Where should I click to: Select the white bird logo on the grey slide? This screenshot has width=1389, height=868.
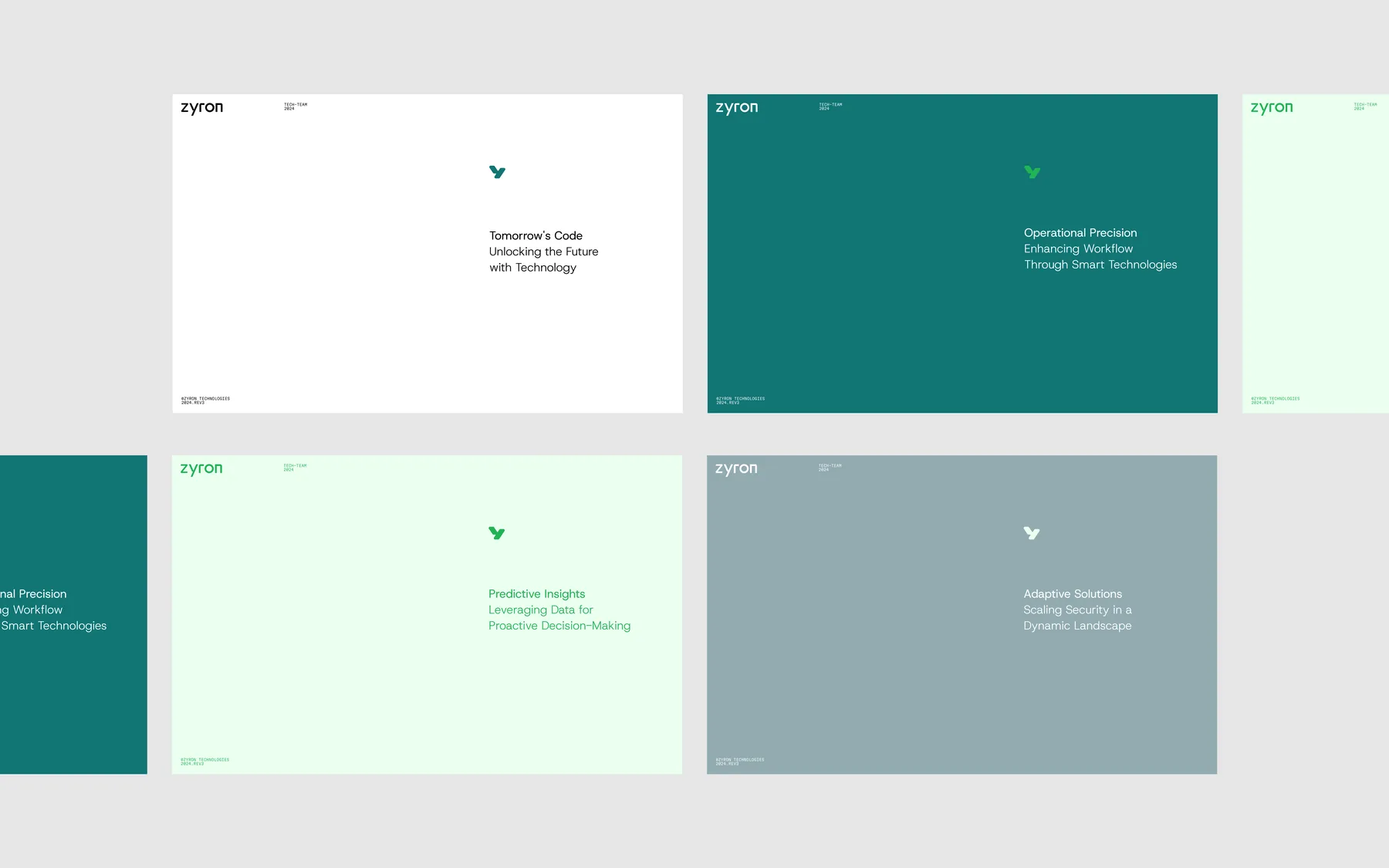(x=1031, y=533)
